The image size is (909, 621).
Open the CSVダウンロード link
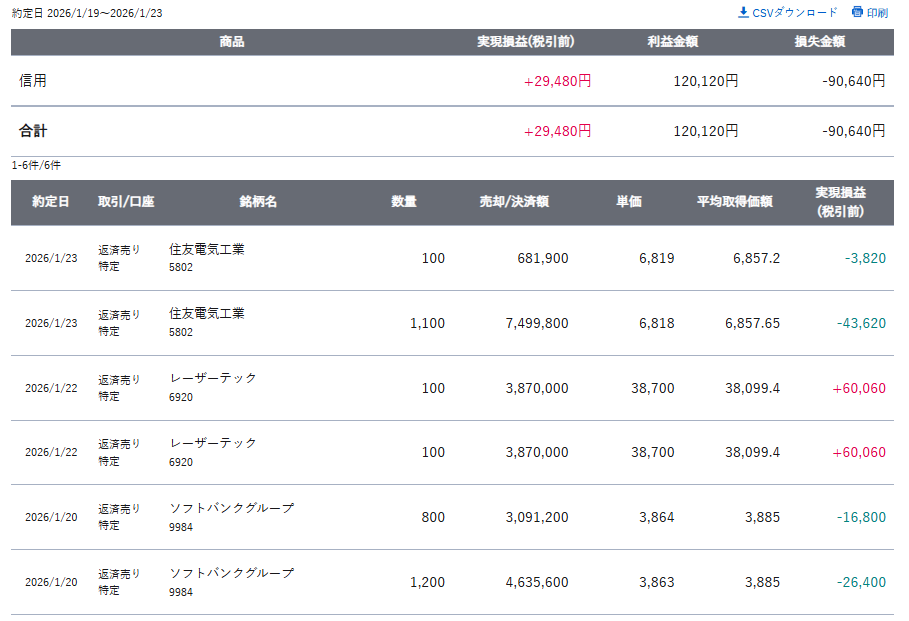[x=794, y=13]
